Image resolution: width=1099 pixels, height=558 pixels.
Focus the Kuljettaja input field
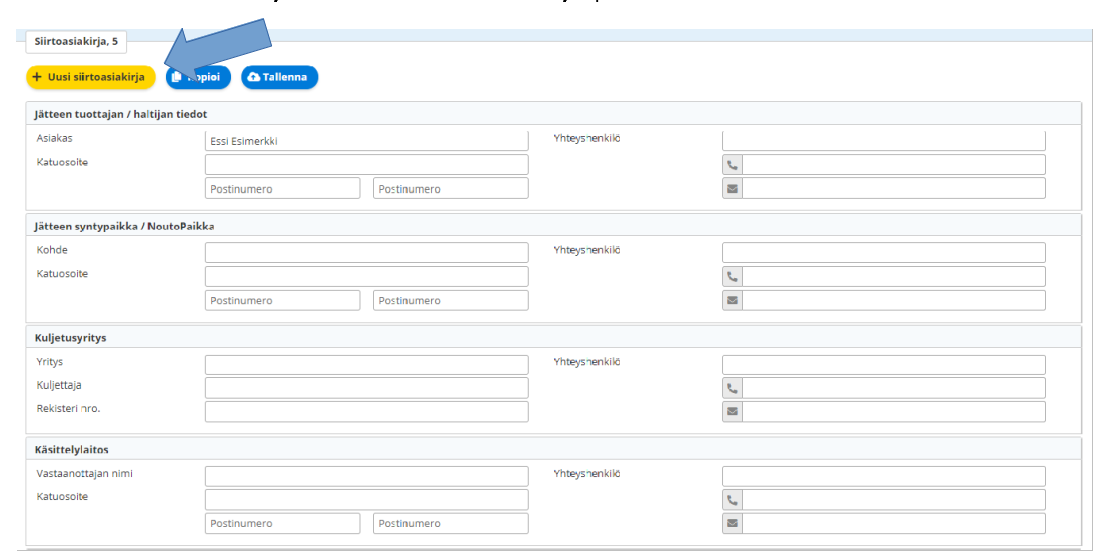coord(367,388)
